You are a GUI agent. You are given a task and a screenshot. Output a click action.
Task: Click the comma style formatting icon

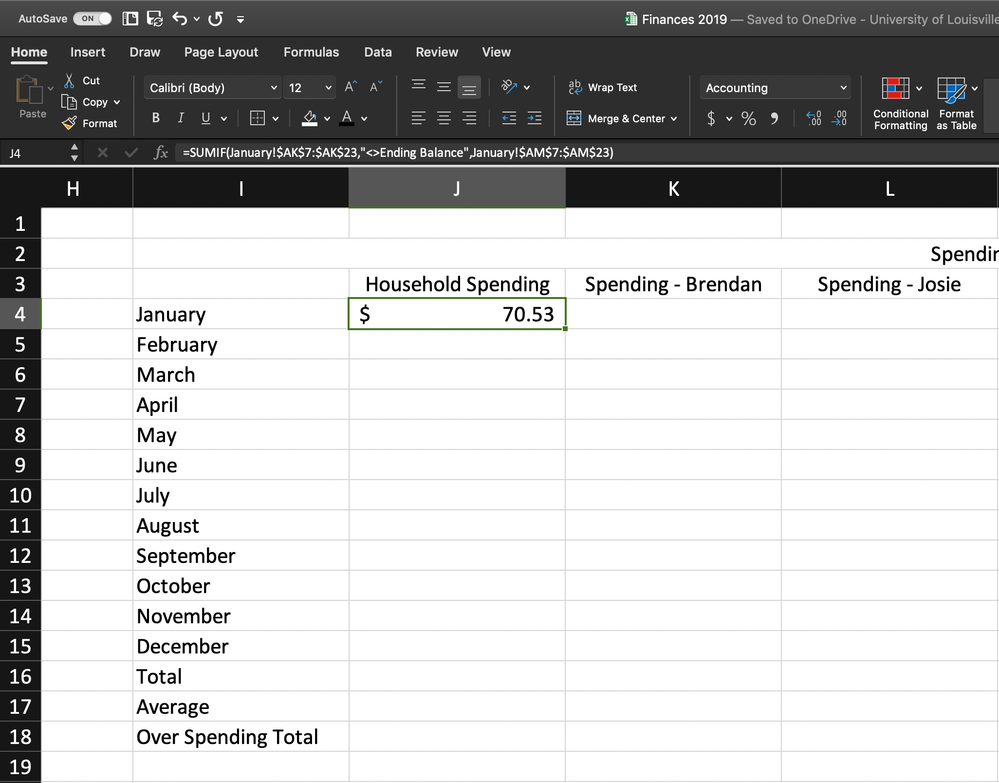point(772,117)
